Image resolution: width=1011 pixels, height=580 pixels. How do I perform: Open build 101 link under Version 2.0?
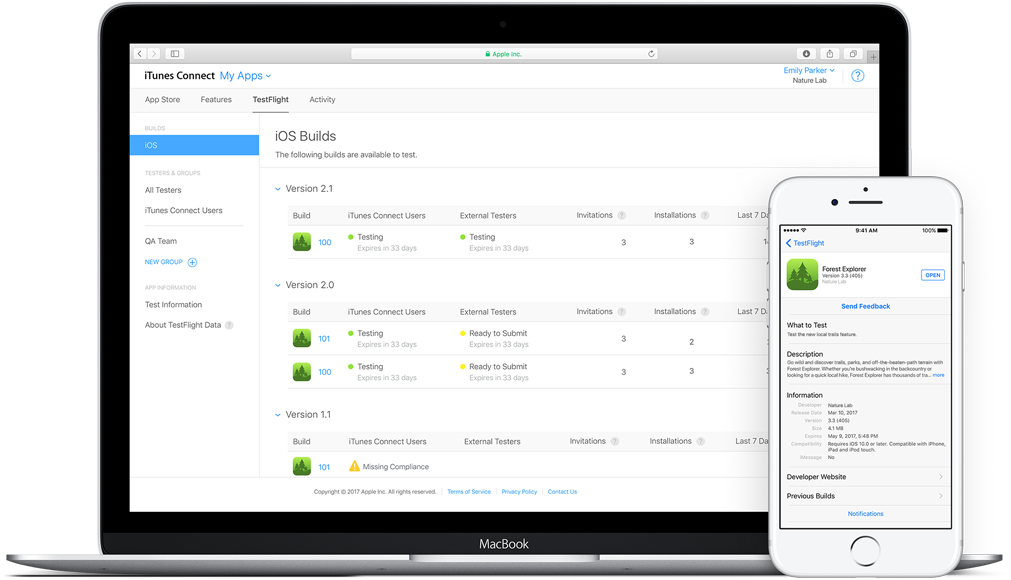324,339
